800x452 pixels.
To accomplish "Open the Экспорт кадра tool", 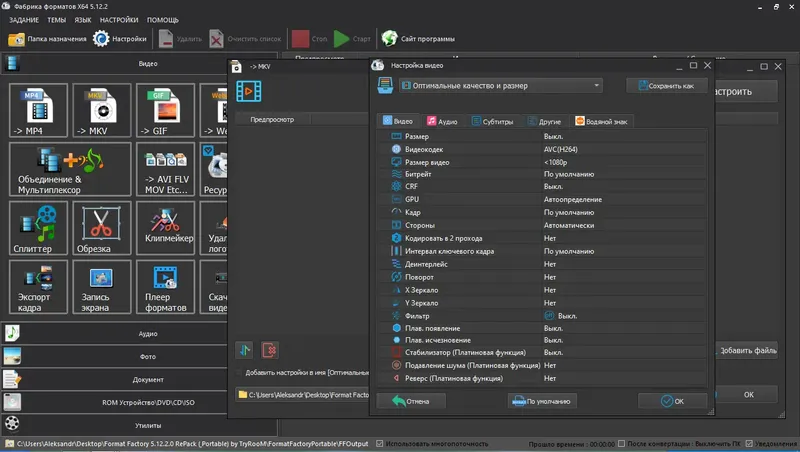I will [38, 287].
